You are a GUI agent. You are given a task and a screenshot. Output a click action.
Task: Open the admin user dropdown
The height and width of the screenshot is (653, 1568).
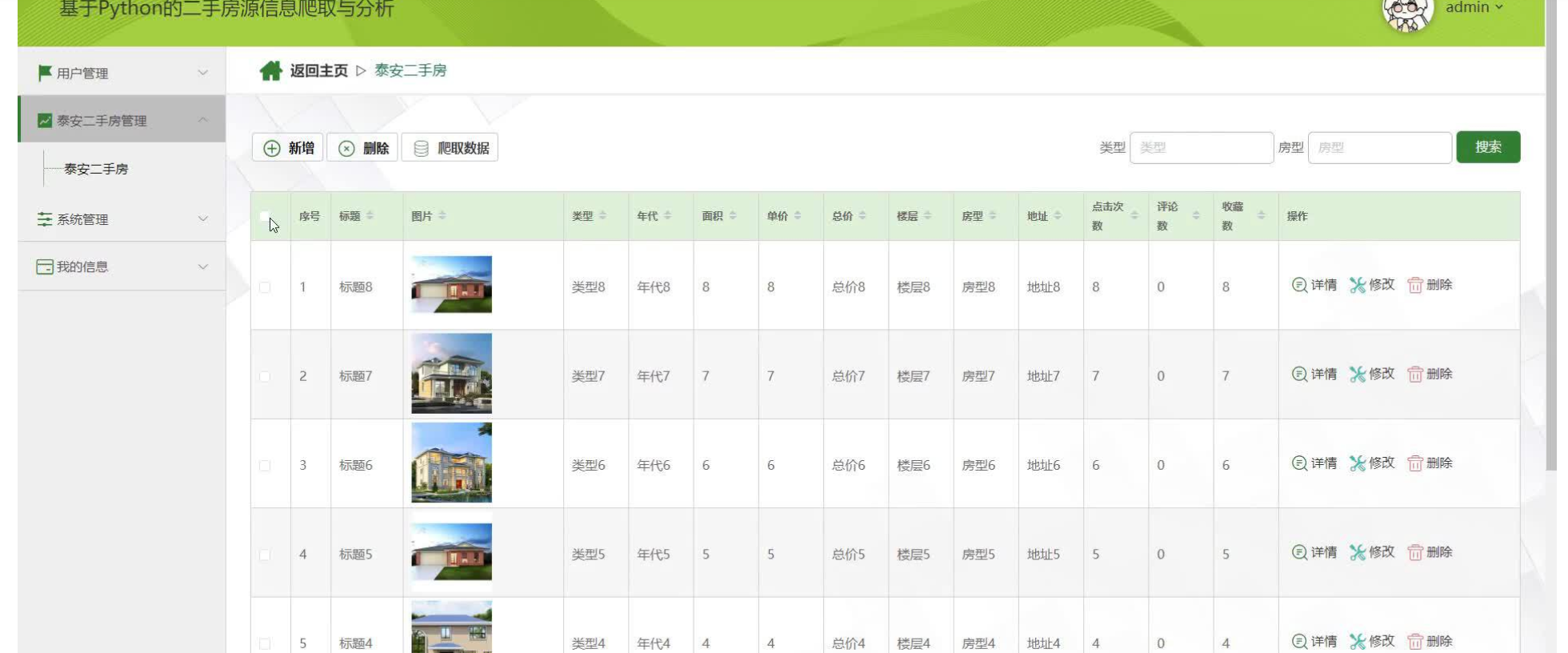[1474, 7]
